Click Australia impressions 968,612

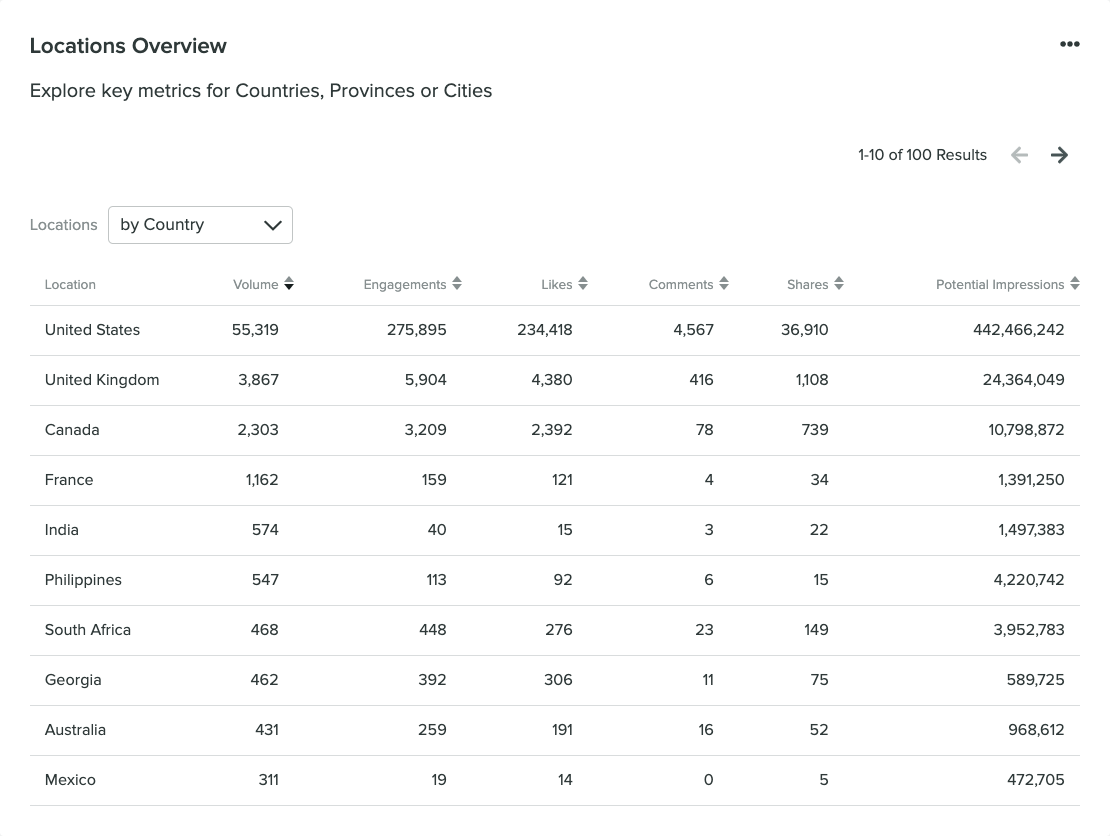coord(1036,730)
